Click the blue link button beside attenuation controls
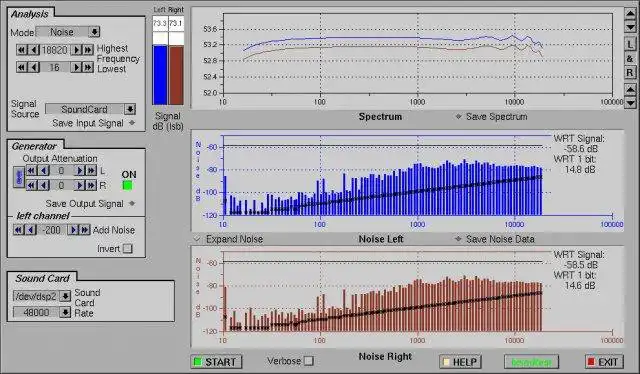Viewport: 640px width, 374px height. [19, 177]
